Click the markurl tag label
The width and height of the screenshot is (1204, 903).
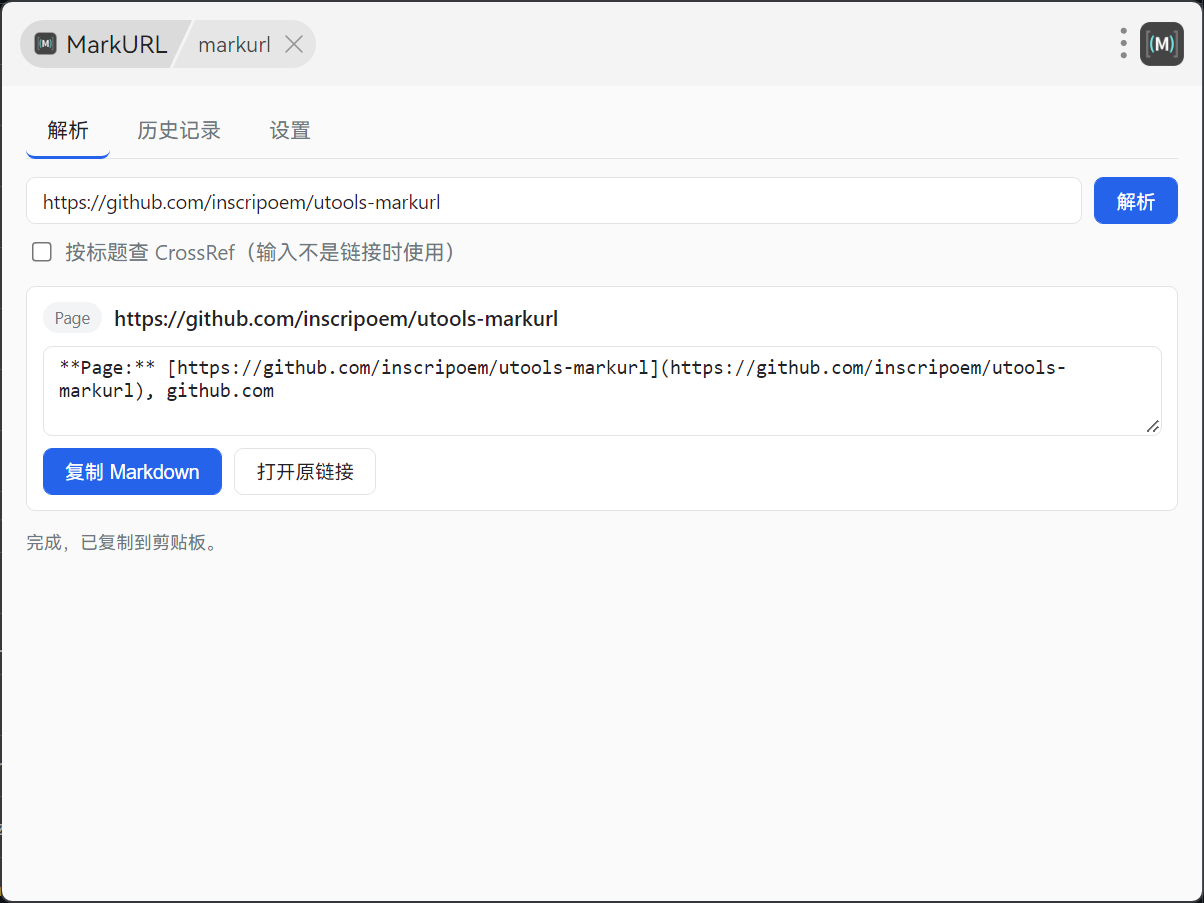(234, 45)
